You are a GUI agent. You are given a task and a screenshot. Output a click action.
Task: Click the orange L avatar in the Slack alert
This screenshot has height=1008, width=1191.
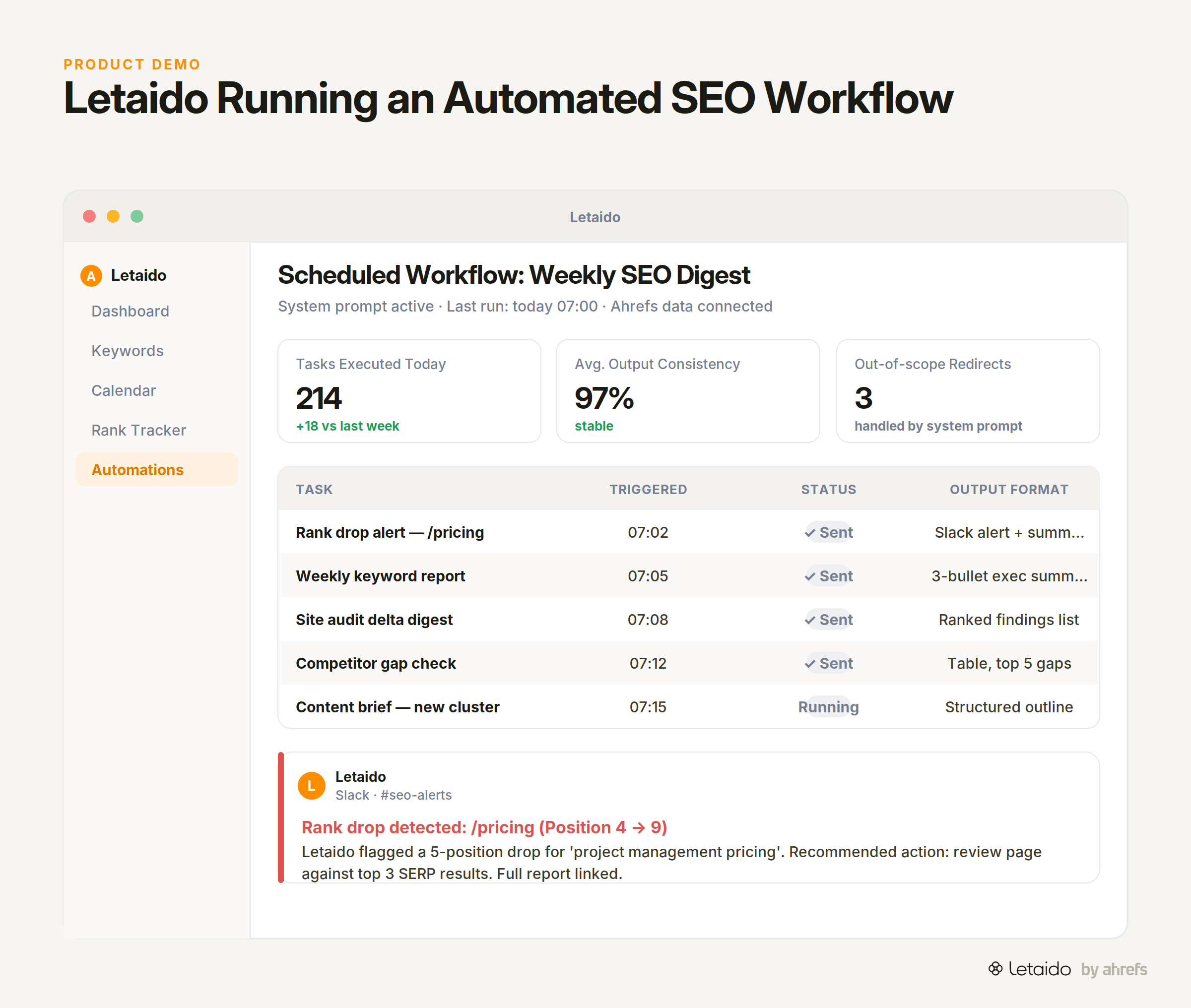[x=312, y=786]
